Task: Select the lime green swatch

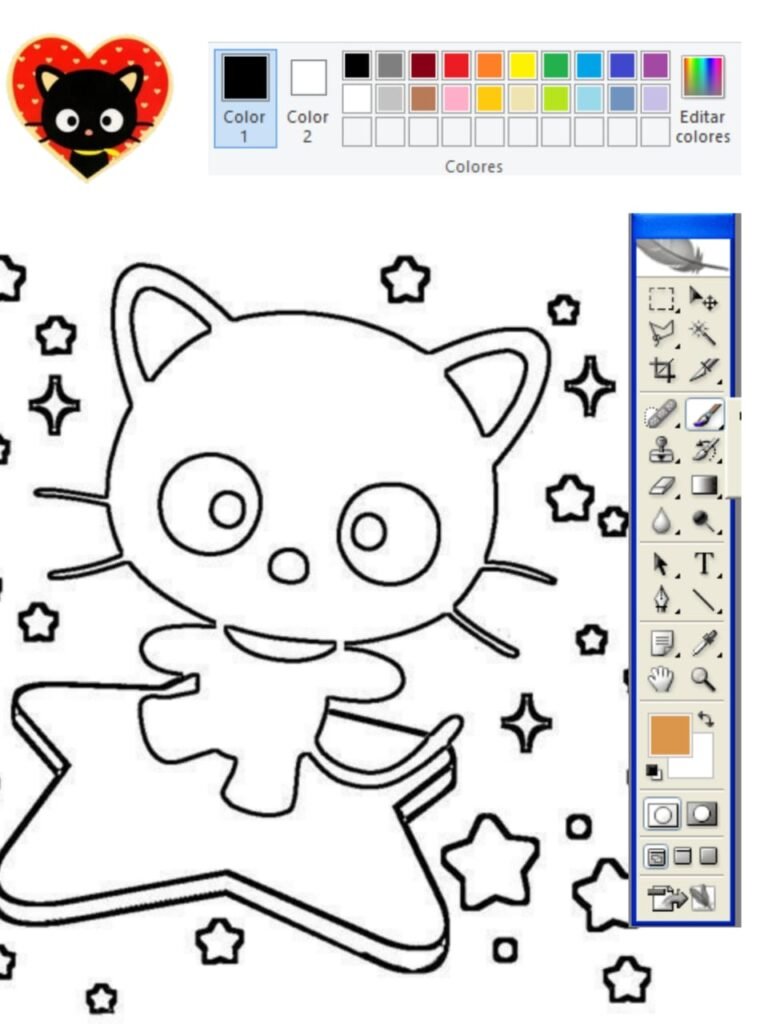Action: coord(556,99)
